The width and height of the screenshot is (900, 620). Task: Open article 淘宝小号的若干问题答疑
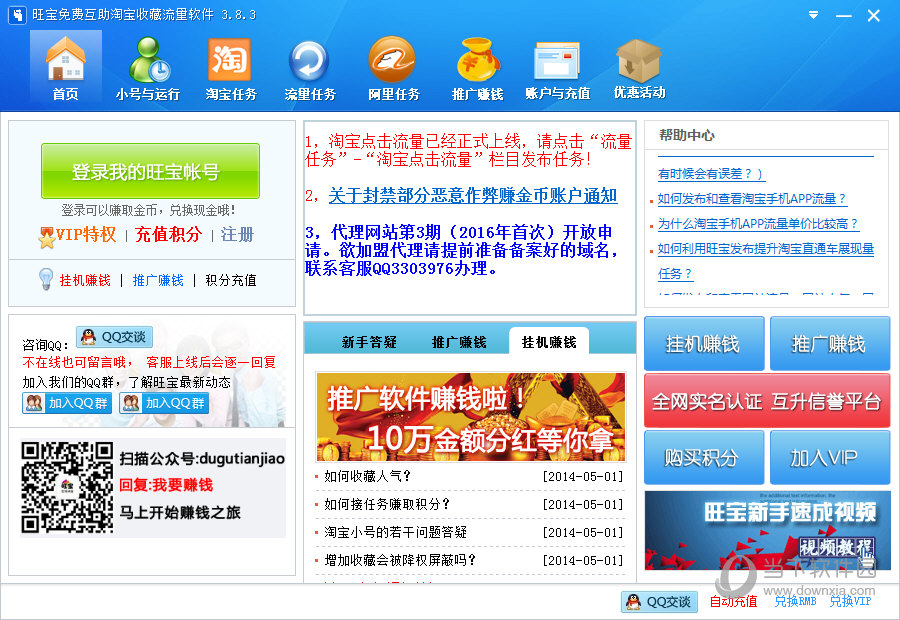pyautogui.click(x=395, y=532)
